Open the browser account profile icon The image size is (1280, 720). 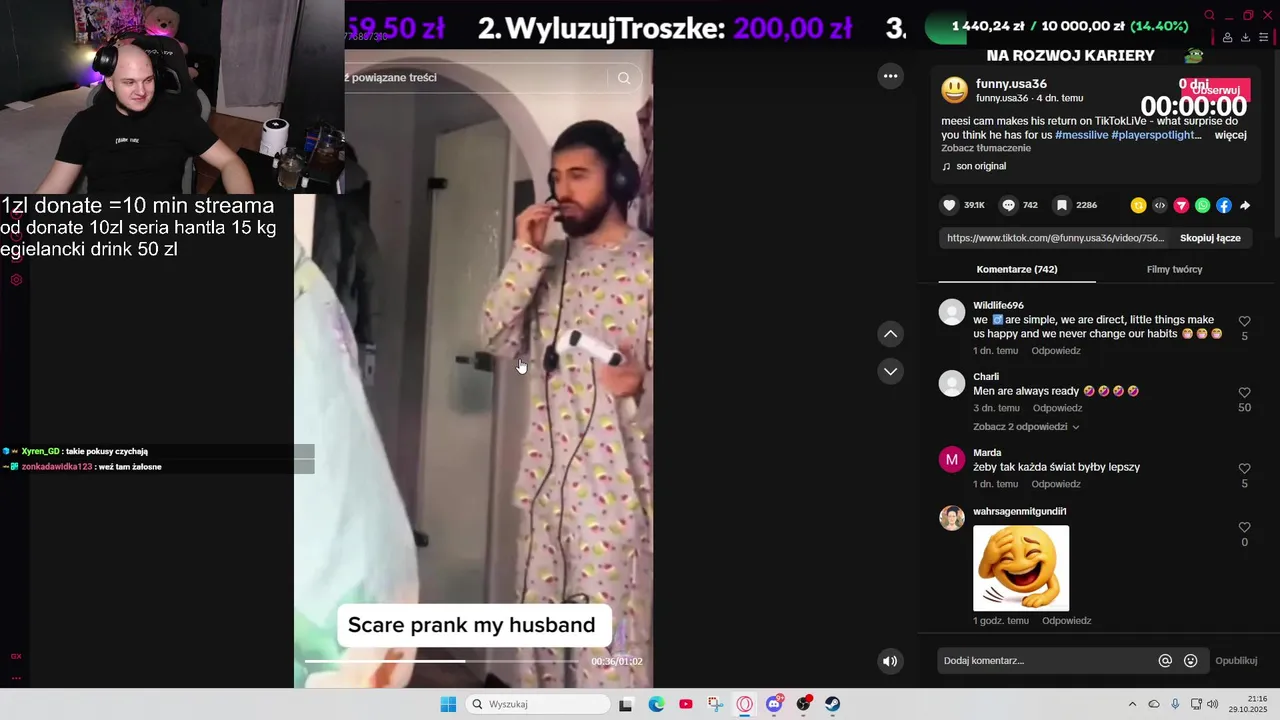(x=1227, y=38)
